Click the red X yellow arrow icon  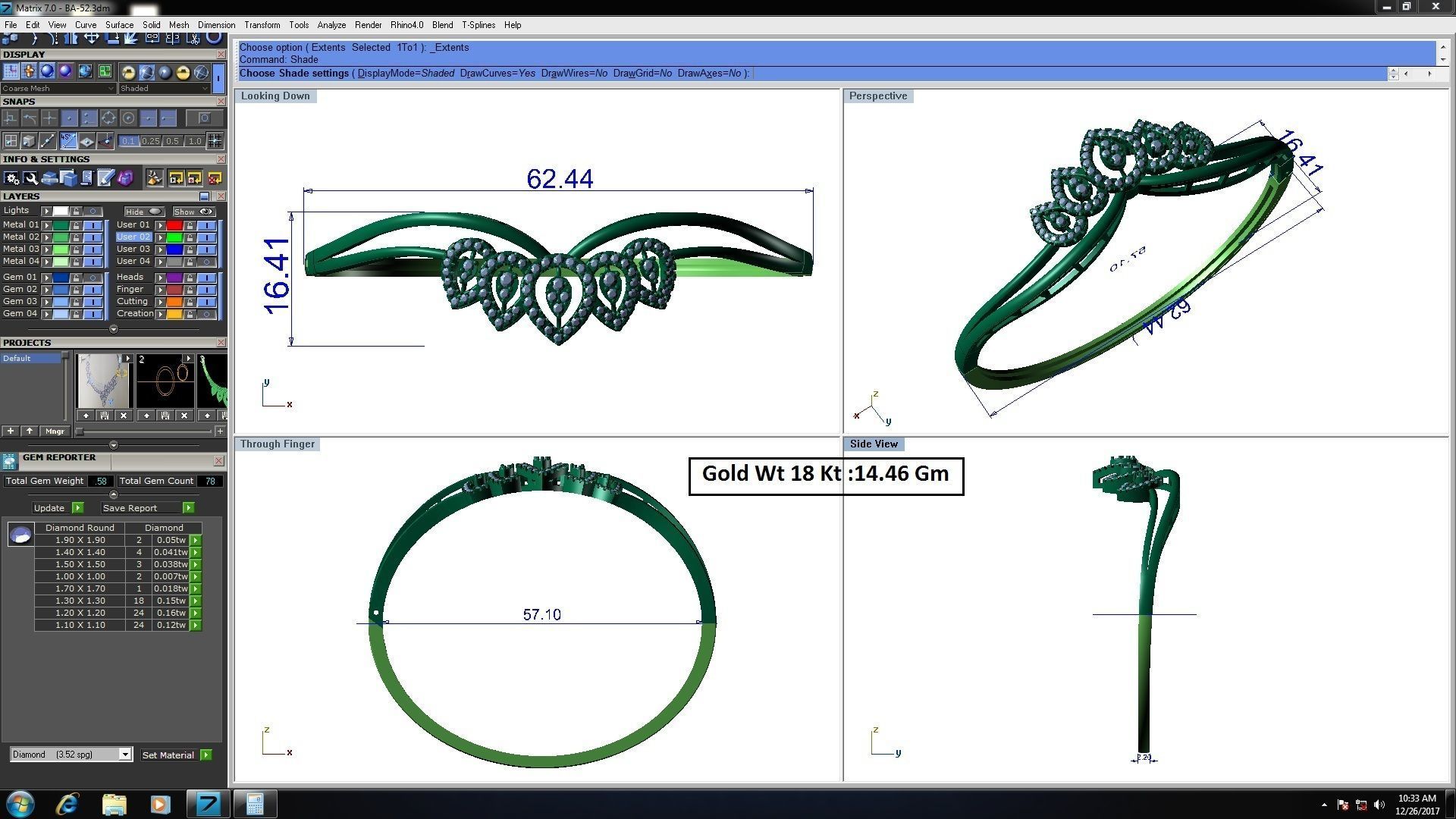pyautogui.click(x=215, y=178)
